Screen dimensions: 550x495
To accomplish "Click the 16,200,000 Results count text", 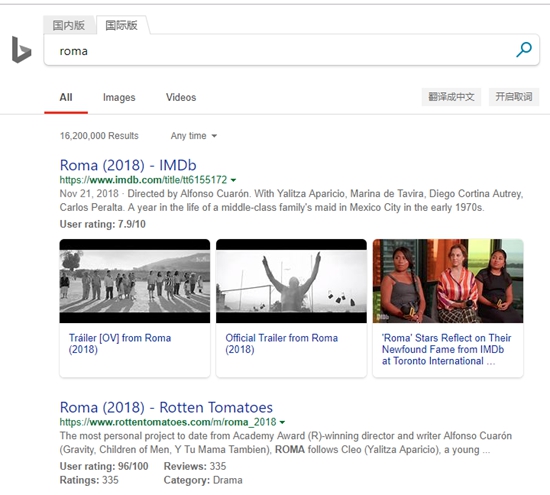I will pos(99,136).
